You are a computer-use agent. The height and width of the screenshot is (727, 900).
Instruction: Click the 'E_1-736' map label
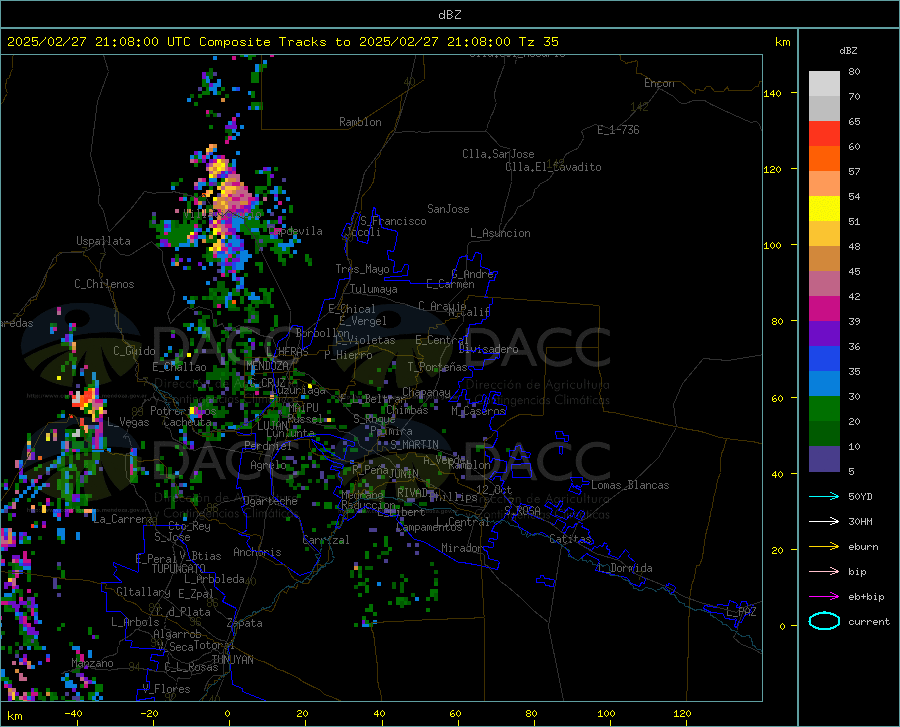[x=618, y=130]
